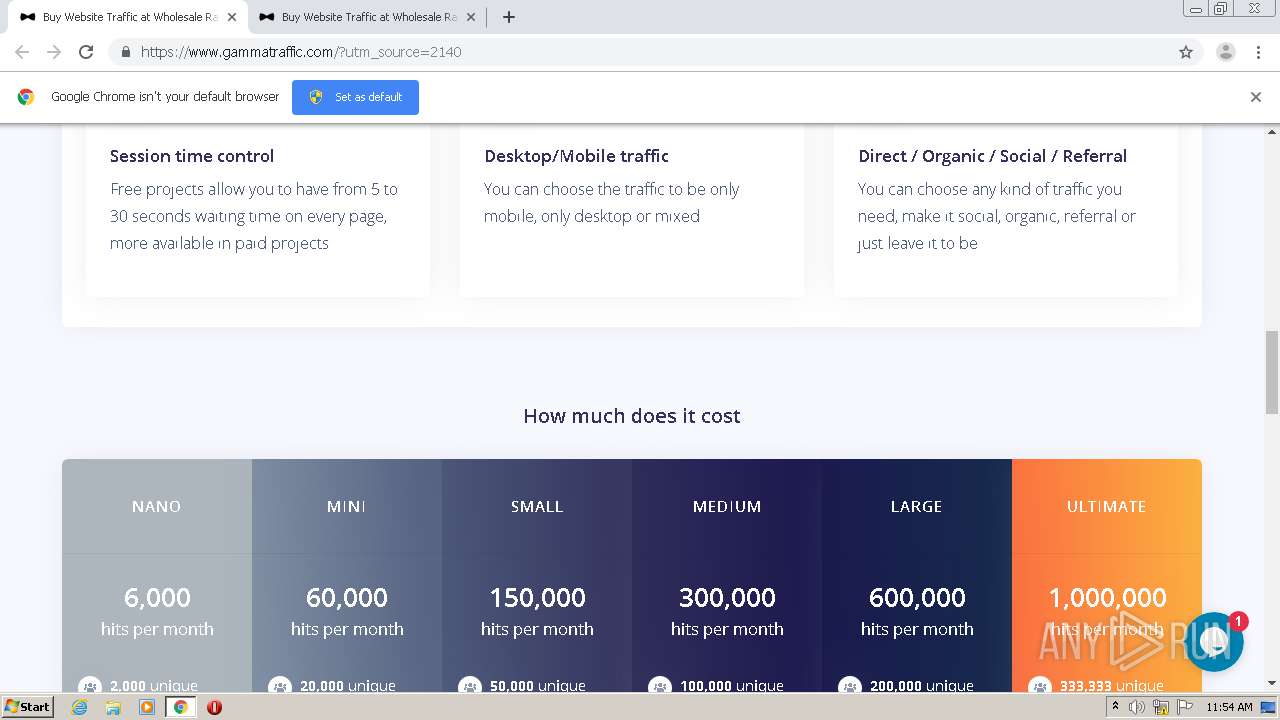Click the Opera icon in the taskbar
The image size is (1280, 720).
(x=214, y=707)
